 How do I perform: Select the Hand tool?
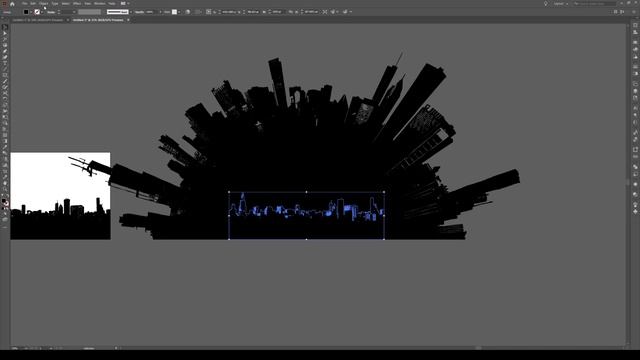click(5, 183)
